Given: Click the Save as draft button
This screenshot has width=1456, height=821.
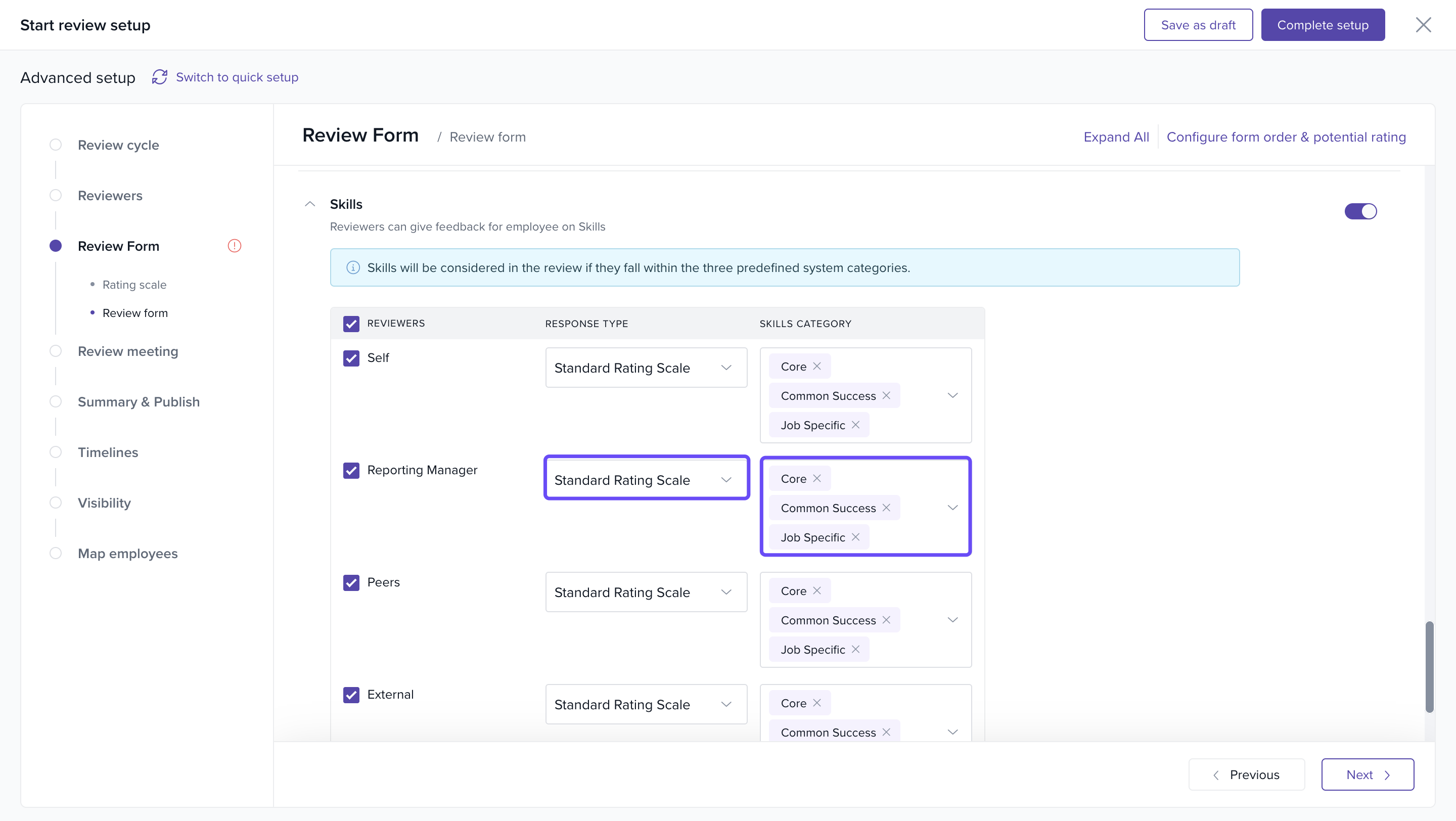Looking at the screenshot, I should pyautogui.click(x=1198, y=25).
